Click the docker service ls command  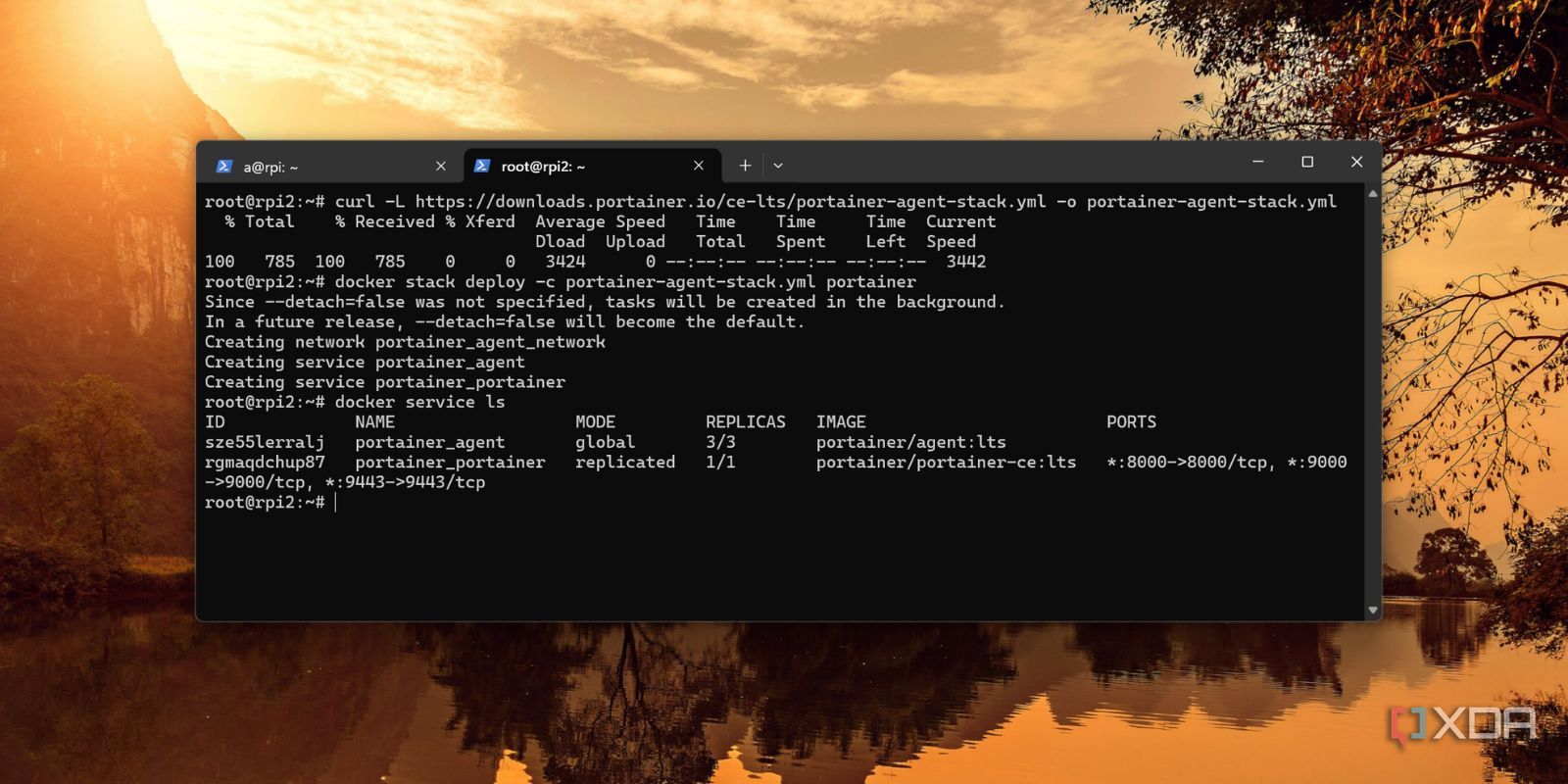click(420, 402)
